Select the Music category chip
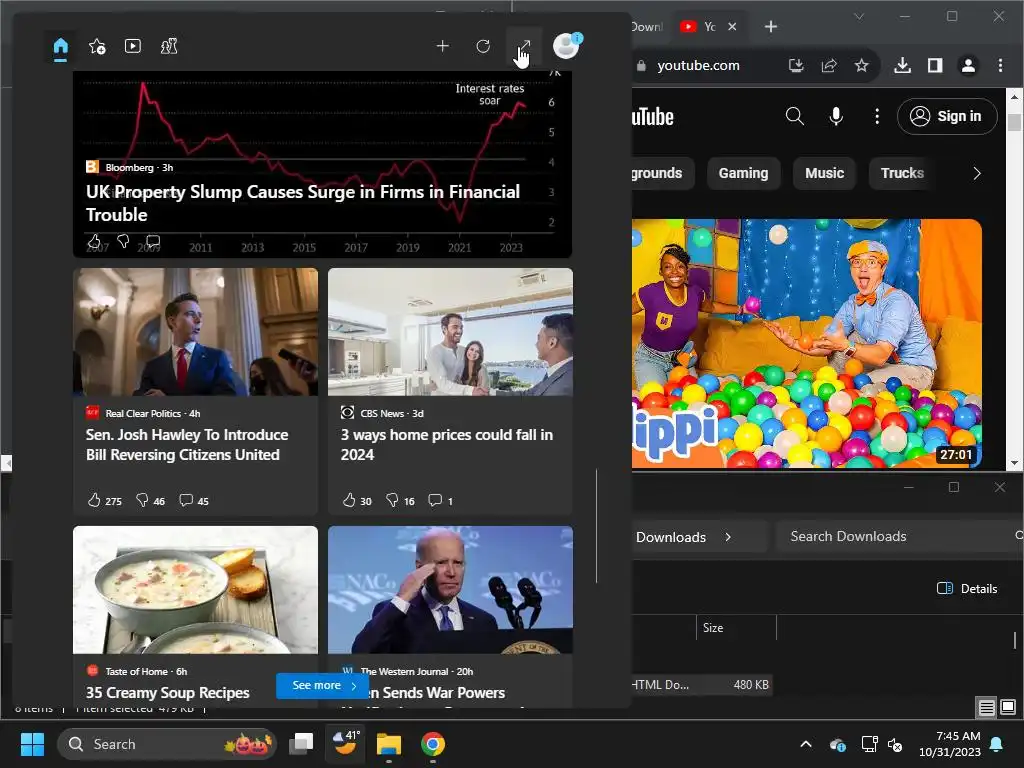The image size is (1024, 768). pos(824,173)
